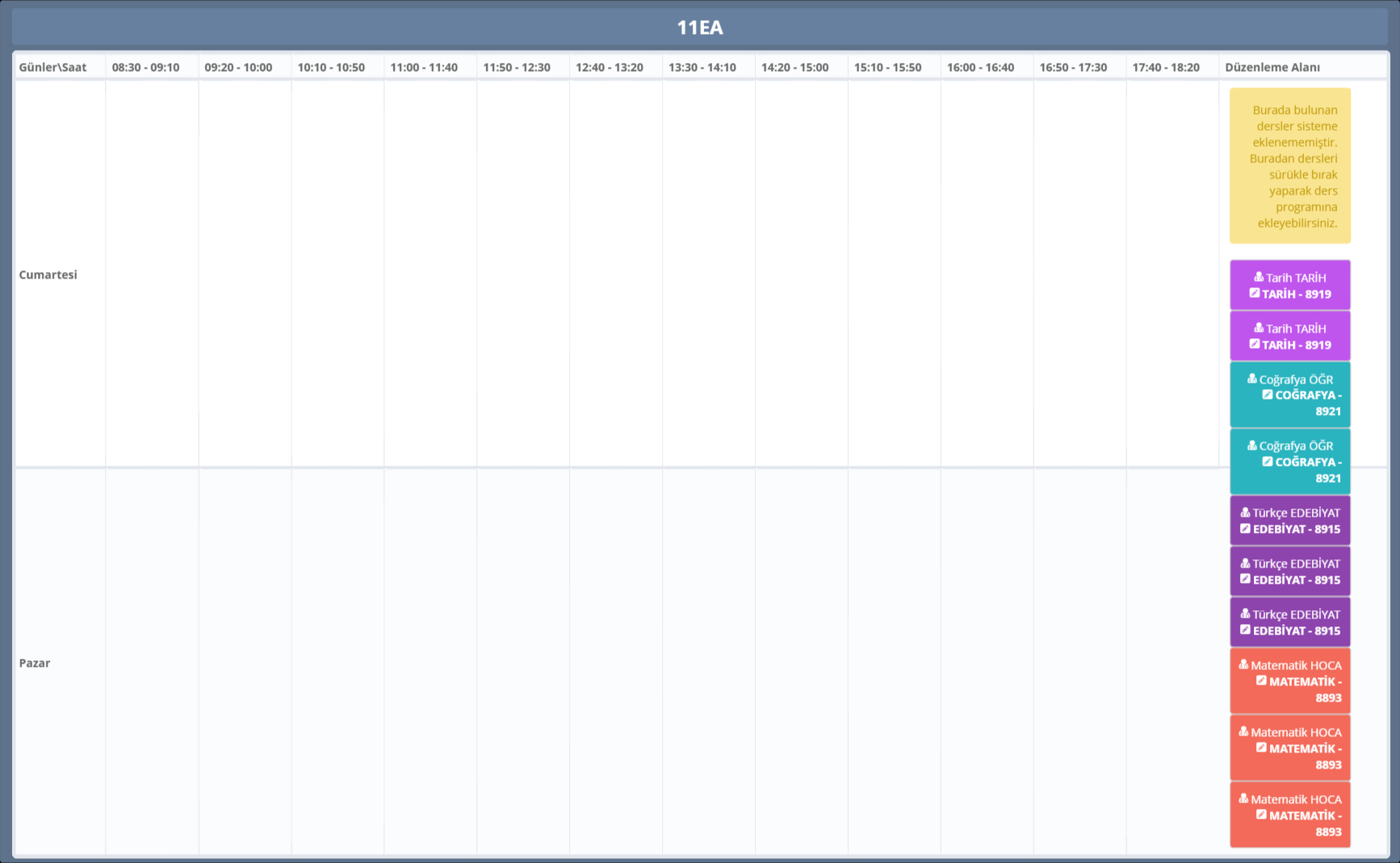Click the yellow information notice box
This screenshot has height=863, width=1400.
(x=1289, y=165)
